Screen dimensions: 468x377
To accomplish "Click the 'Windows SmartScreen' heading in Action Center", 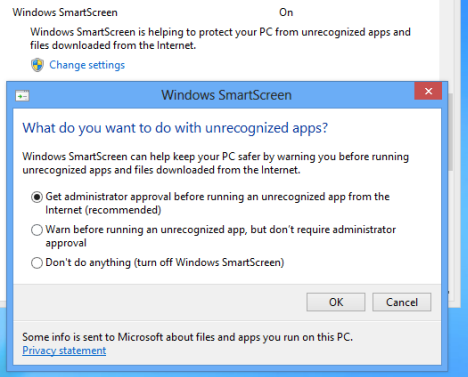I will (65, 12).
